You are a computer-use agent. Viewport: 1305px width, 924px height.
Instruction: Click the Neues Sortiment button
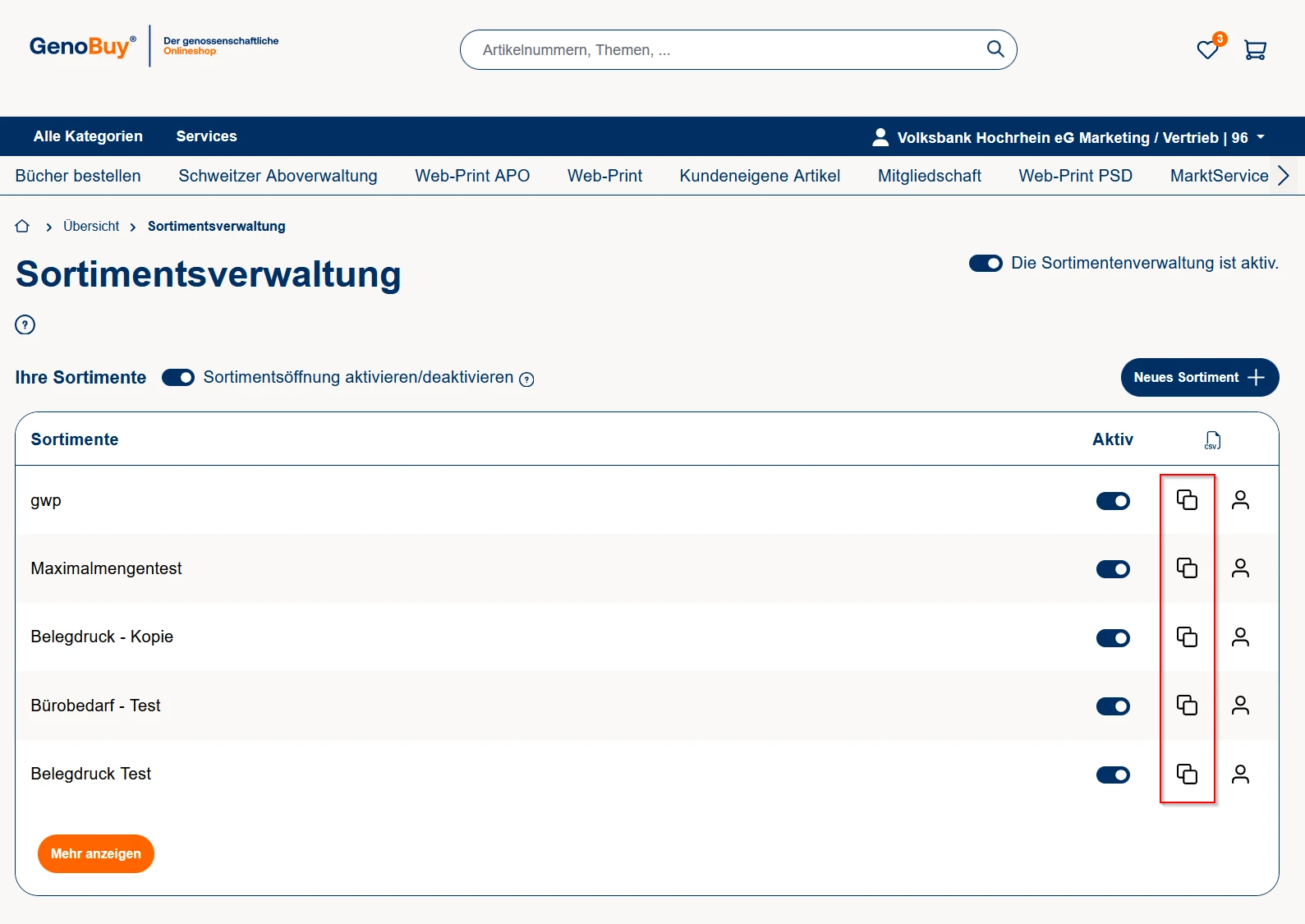[1199, 378]
